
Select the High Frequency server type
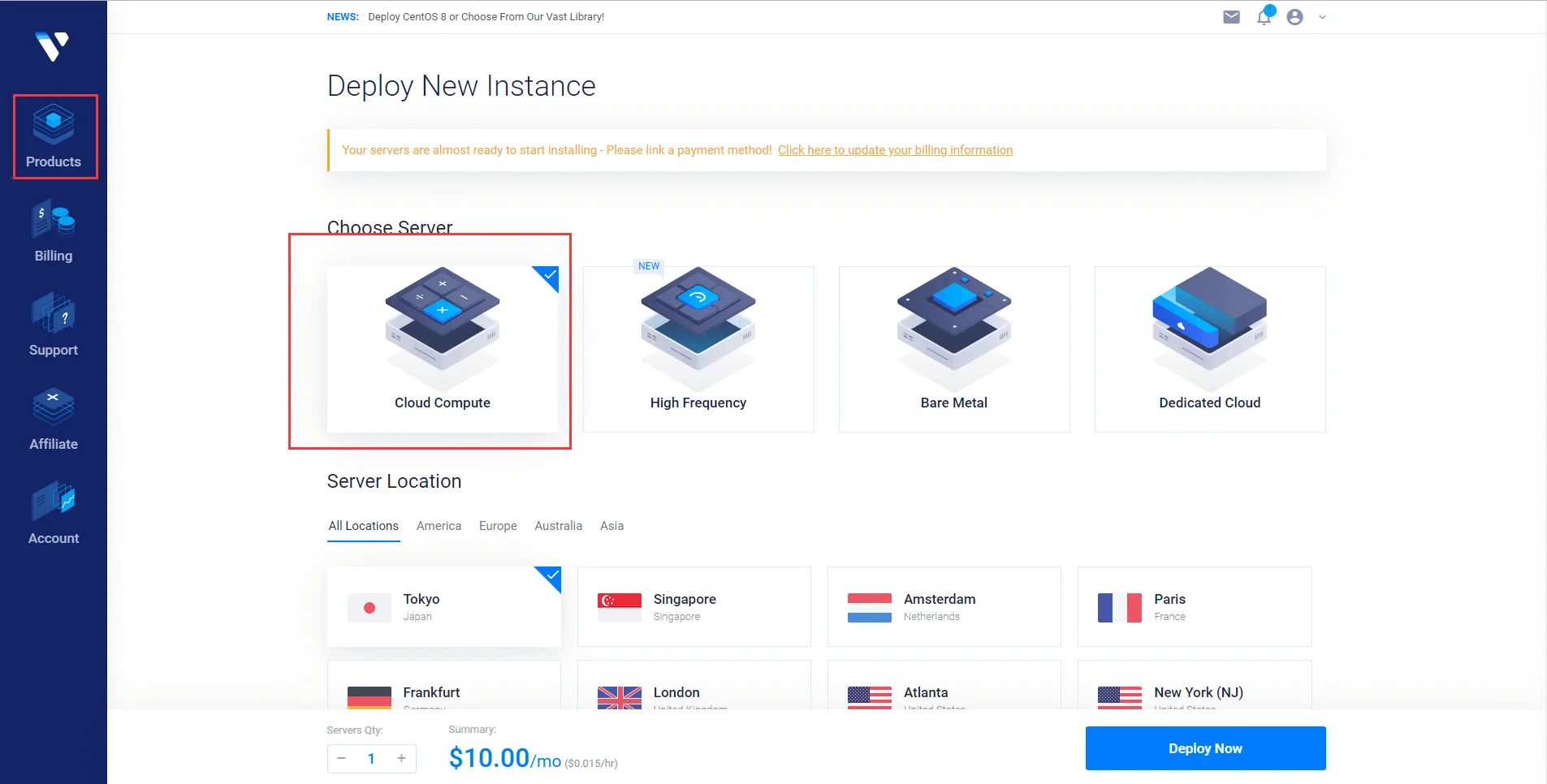coord(698,349)
